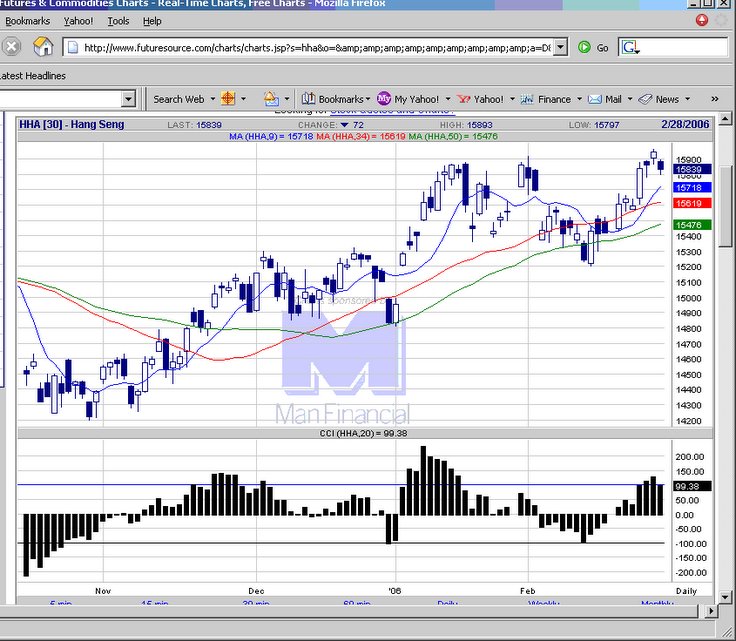Click the blue 15839 last price label
The image size is (736, 641).
(x=692, y=169)
